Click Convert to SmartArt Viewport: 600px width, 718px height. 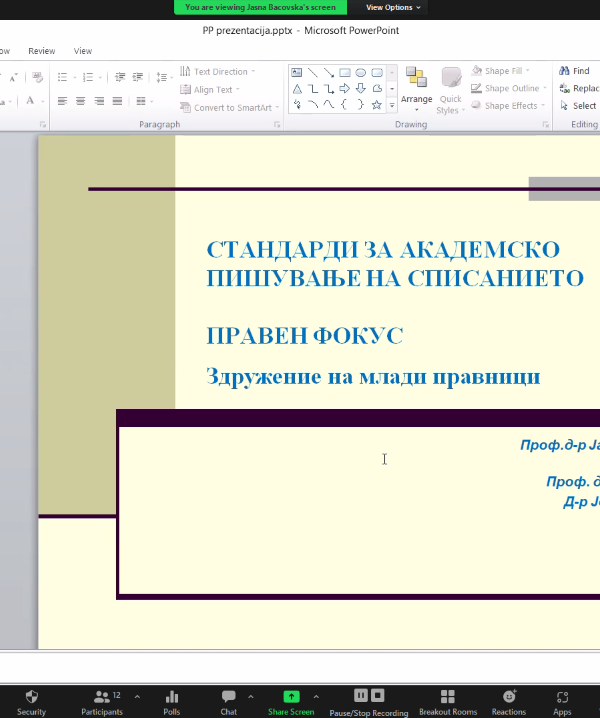(226, 108)
